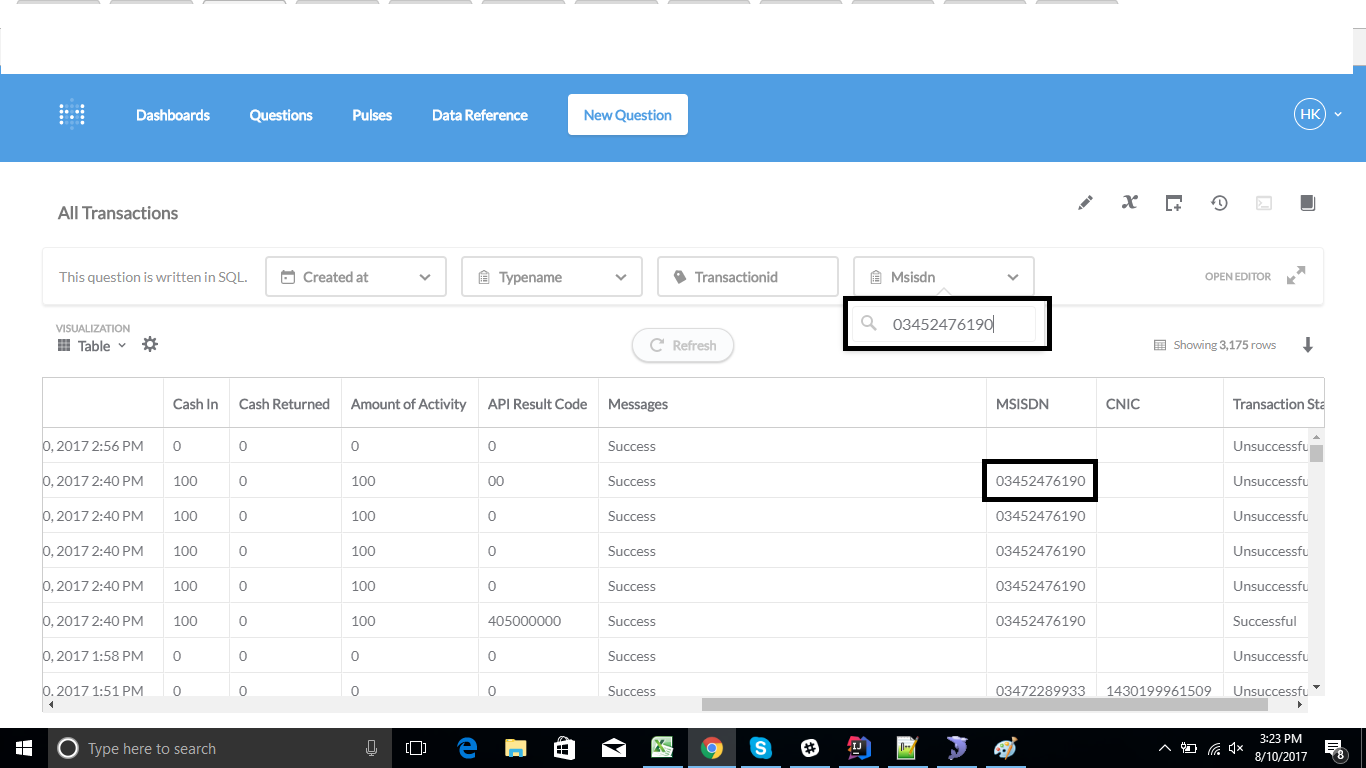Go home via the Metabase logo
Screen dimensions: 1366x768
click(71, 114)
